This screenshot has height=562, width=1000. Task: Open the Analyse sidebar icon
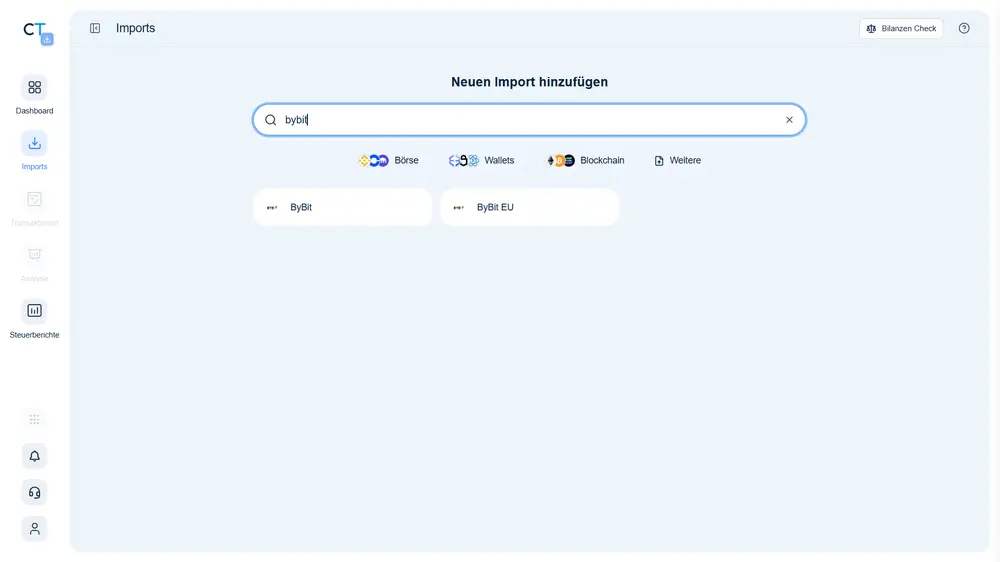coord(34,255)
